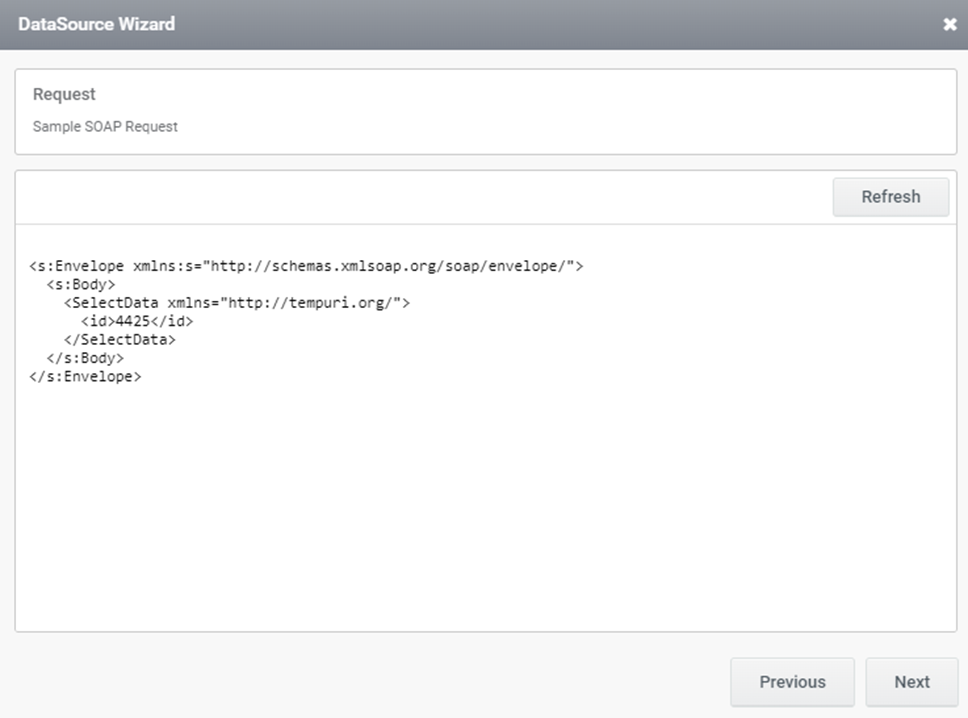This screenshot has width=968, height=718.
Task: Click the closing s:Envelope tag
Action: (85, 377)
